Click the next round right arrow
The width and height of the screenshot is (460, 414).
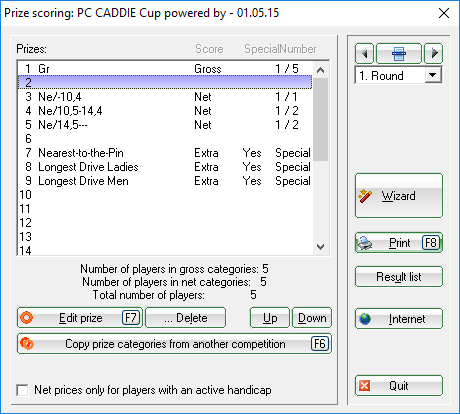coord(434,53)
